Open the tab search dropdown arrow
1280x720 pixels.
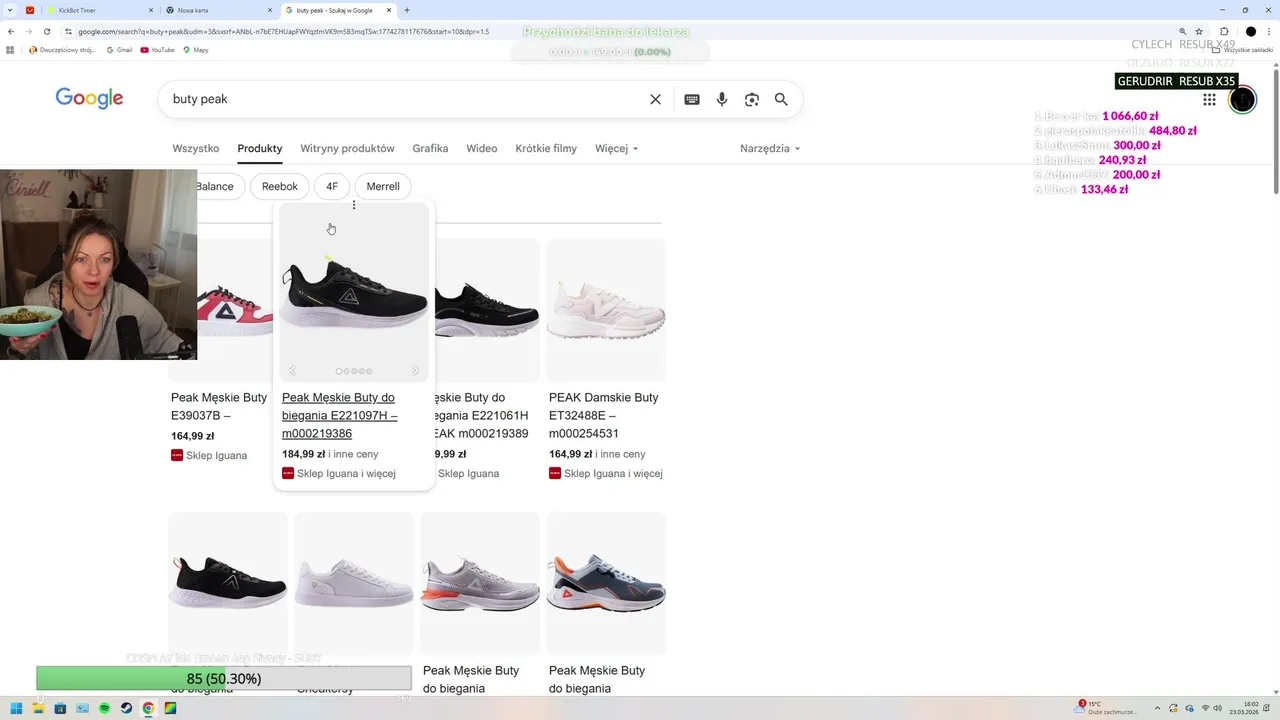pyautogui.click(x=11, y=10)
